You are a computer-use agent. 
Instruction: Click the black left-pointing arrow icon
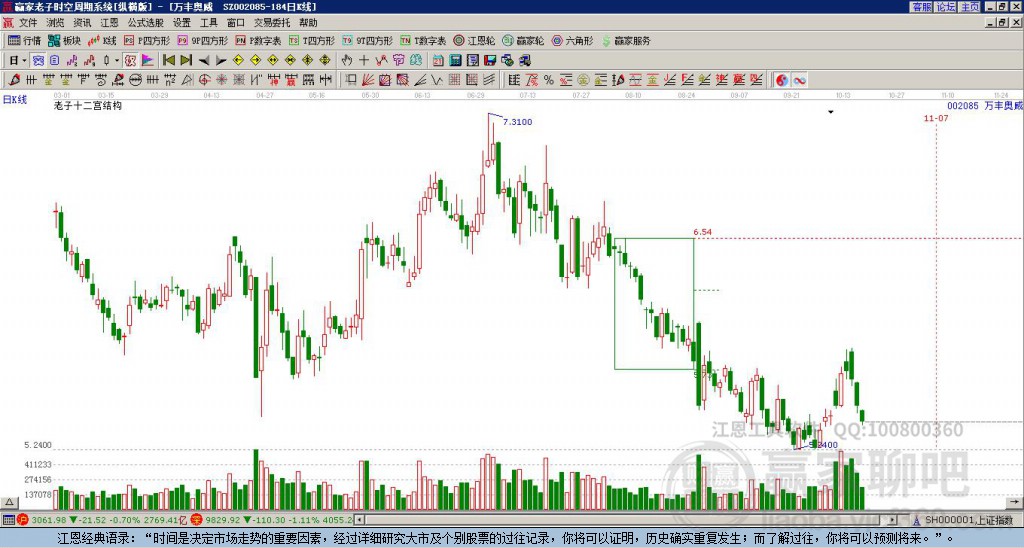click(x=204, y=60)
